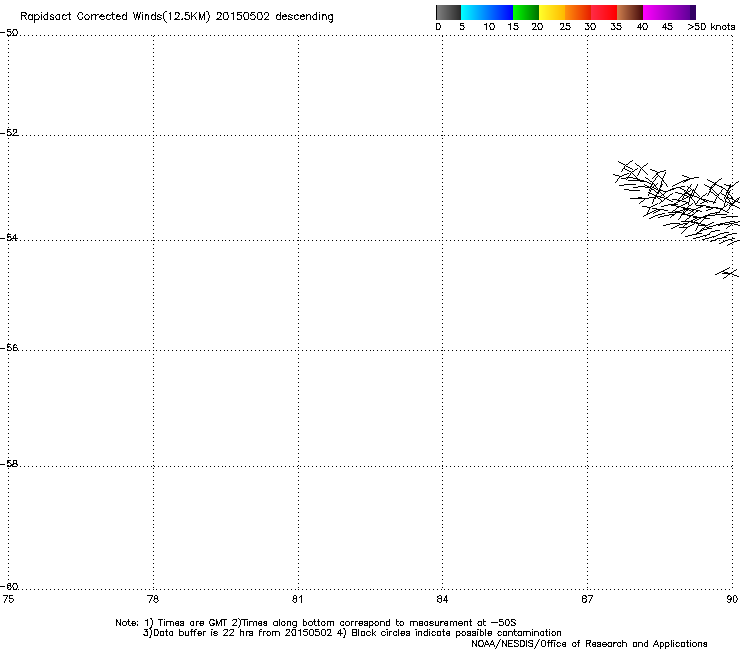Click the "-52" latitude axis label

9,133
